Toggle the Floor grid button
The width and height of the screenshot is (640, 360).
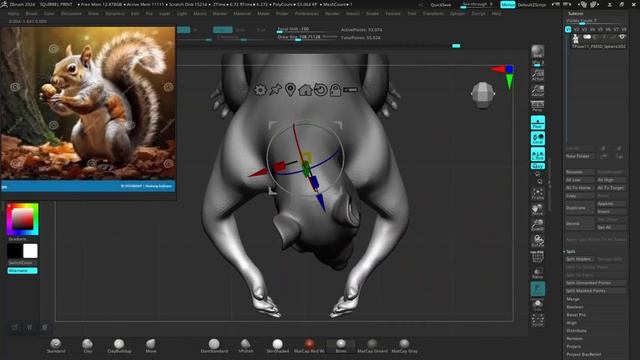coord(538,123)
